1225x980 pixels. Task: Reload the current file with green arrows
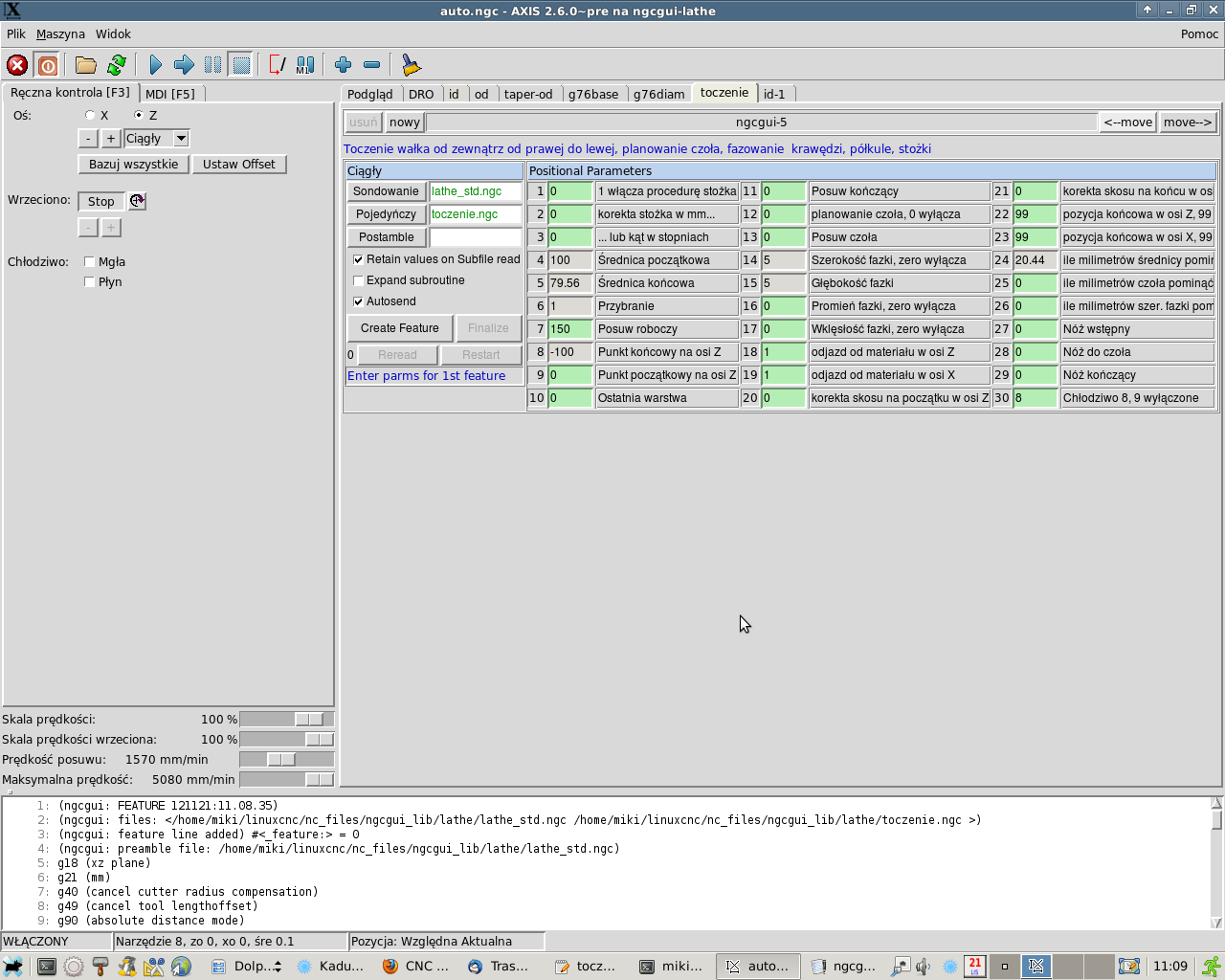tap(117, 65)
